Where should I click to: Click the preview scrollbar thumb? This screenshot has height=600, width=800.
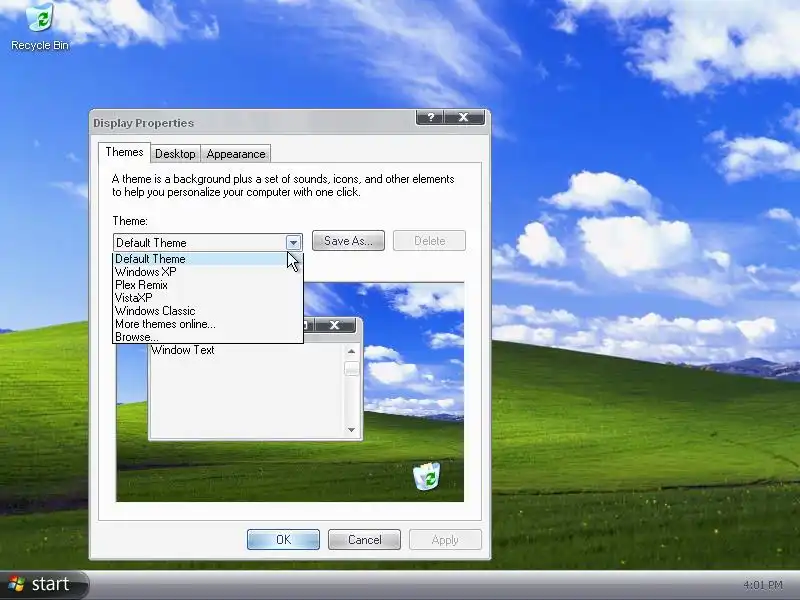click(x=352, y=368)
